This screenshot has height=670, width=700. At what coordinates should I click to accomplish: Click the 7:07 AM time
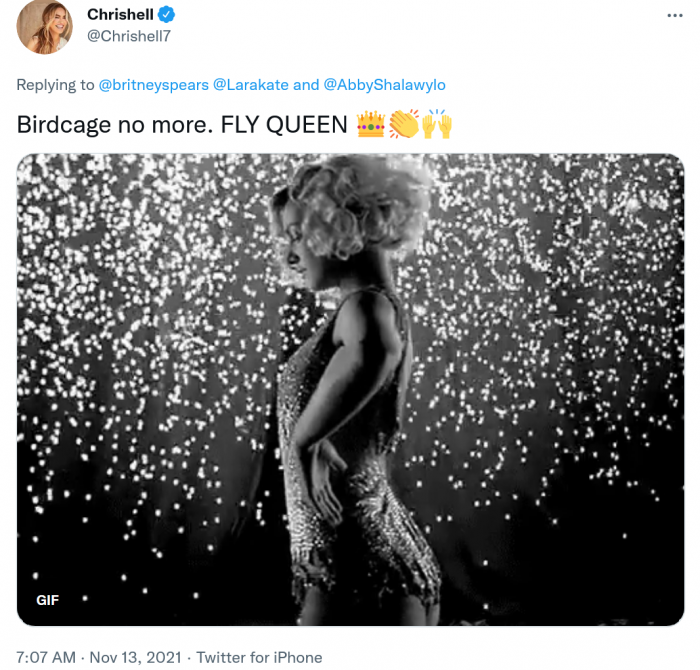pos(47,657)
